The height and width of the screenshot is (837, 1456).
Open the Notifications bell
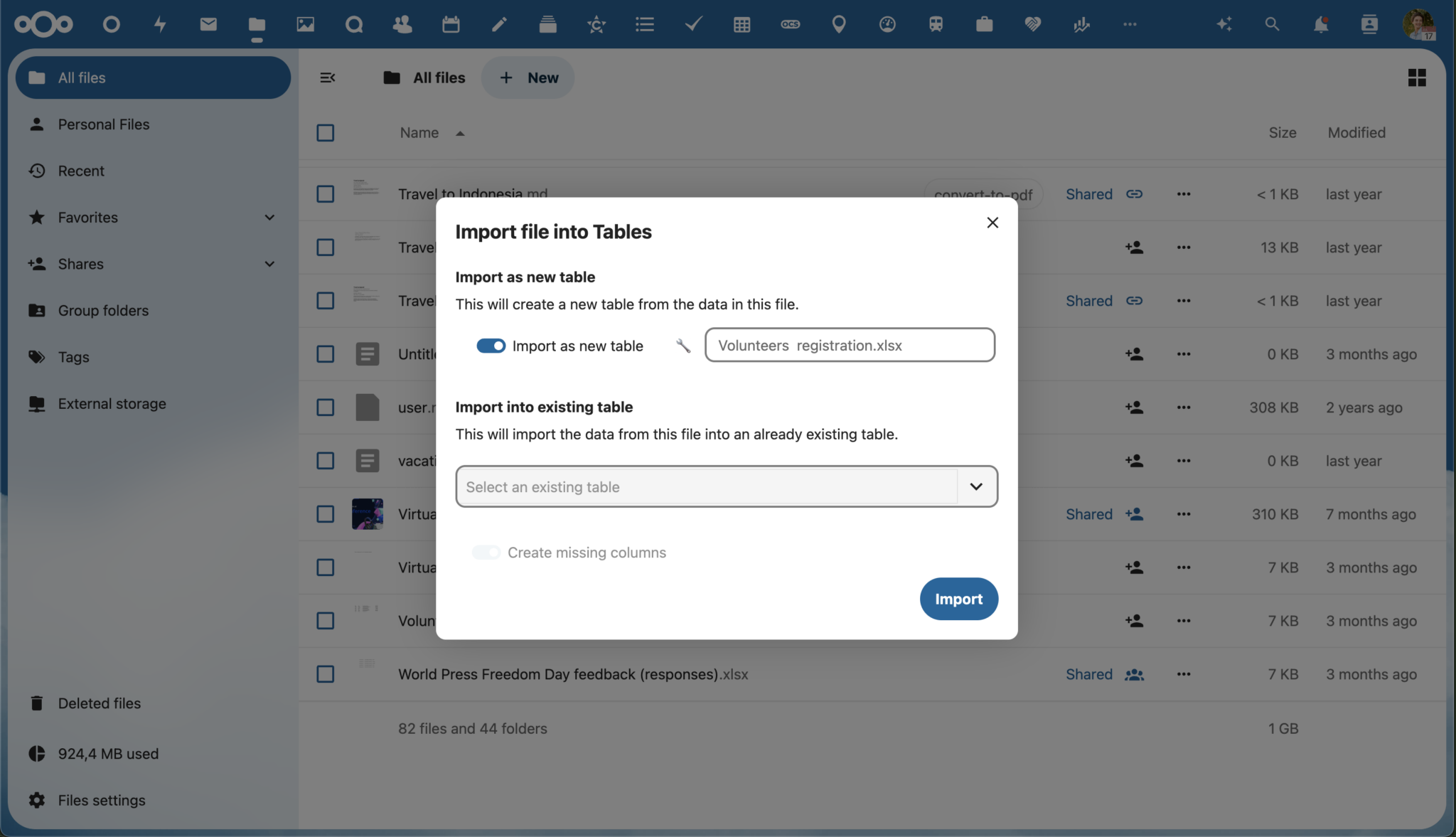tap(1320, 23)
